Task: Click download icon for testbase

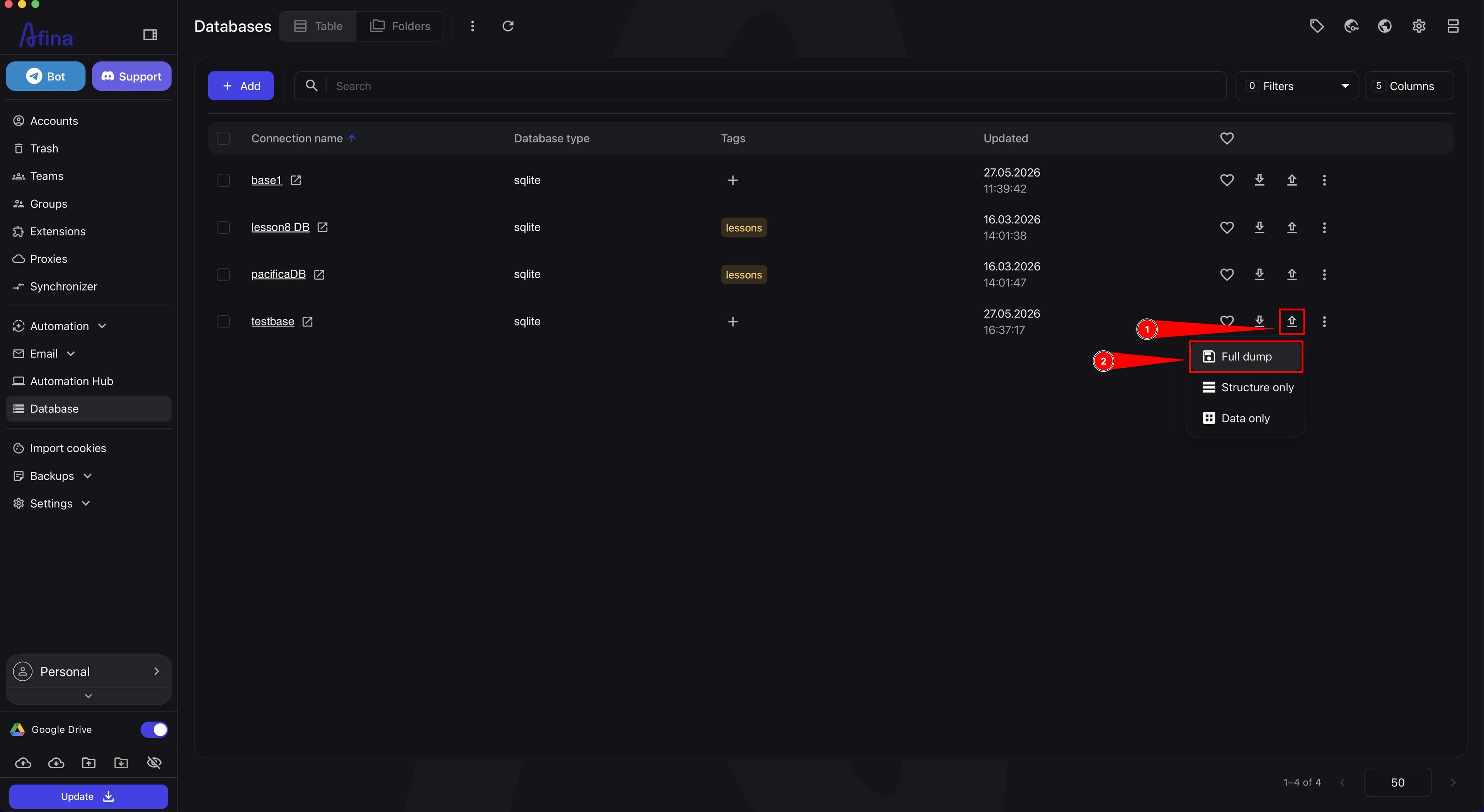Action: (1259, 321)
